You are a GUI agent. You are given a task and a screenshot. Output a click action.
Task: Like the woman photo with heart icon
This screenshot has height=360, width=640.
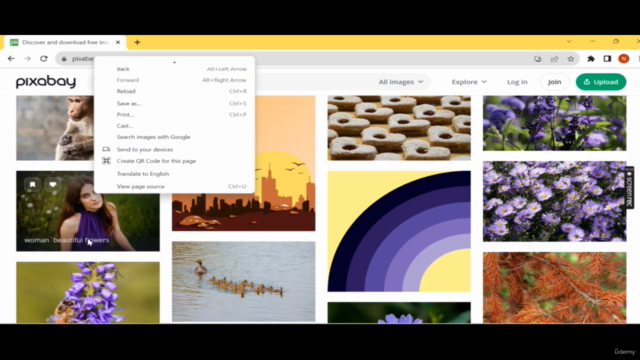53,185
